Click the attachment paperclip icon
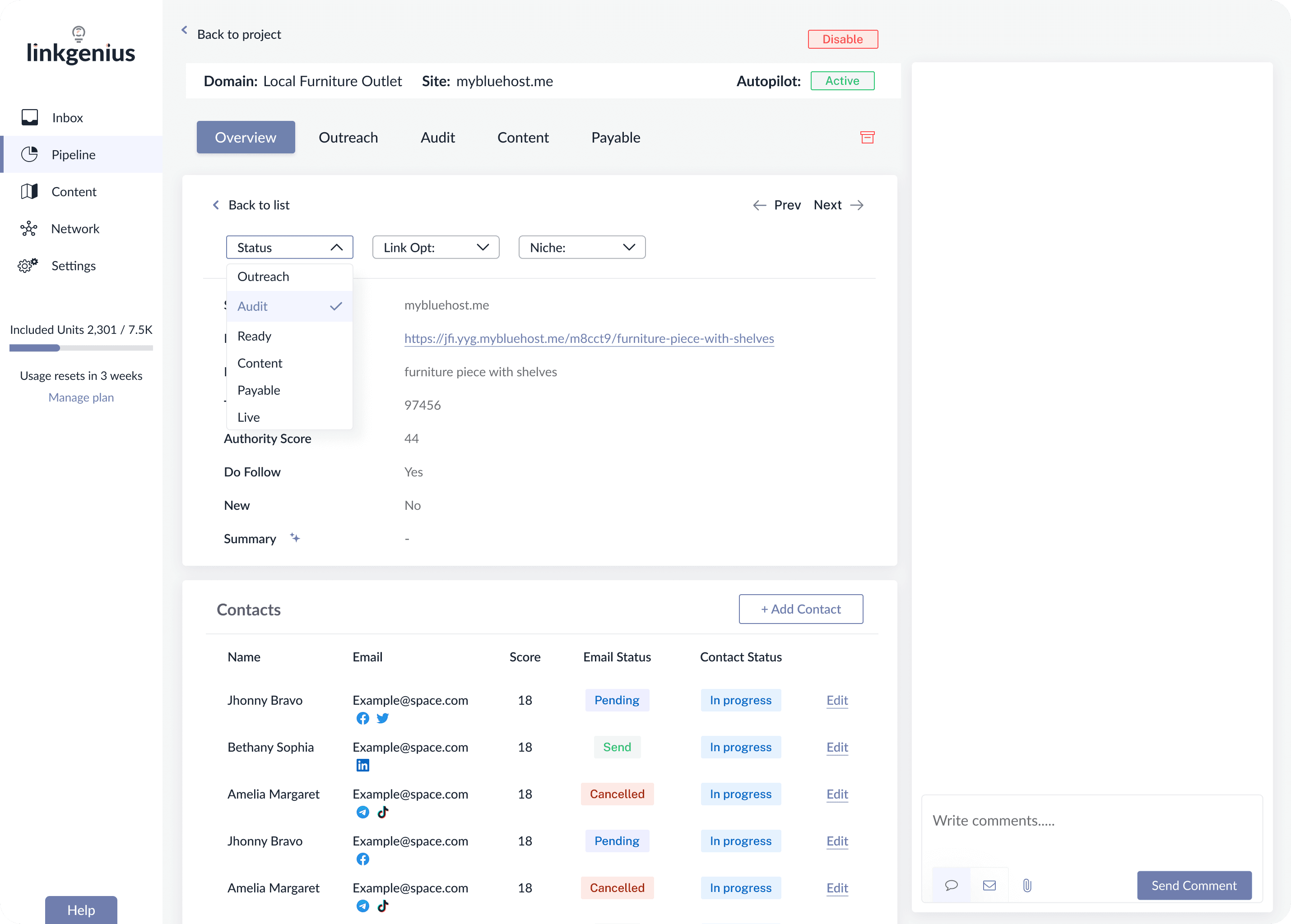 (1027, 885)
